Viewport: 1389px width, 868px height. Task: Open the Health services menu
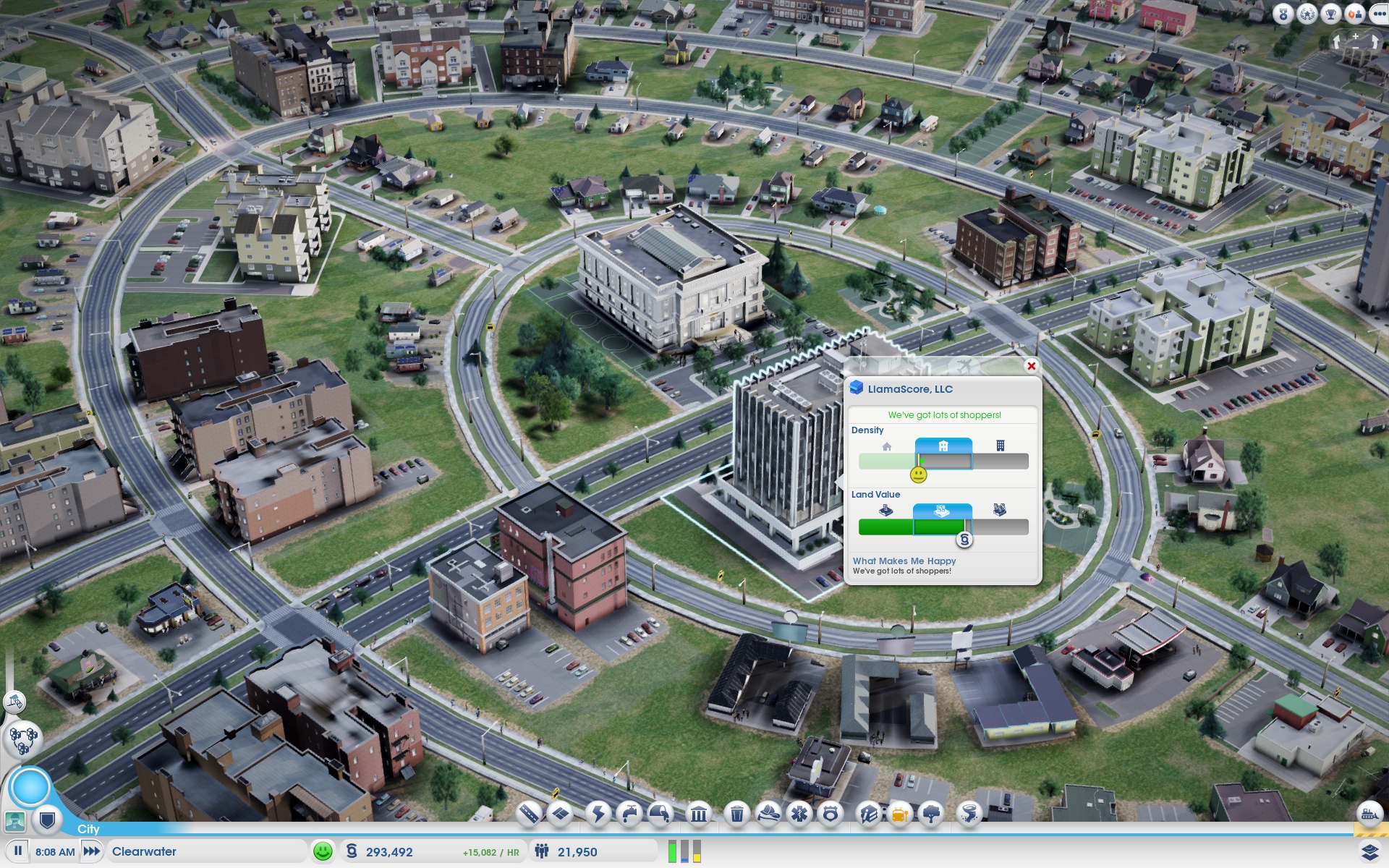[799, 814]
